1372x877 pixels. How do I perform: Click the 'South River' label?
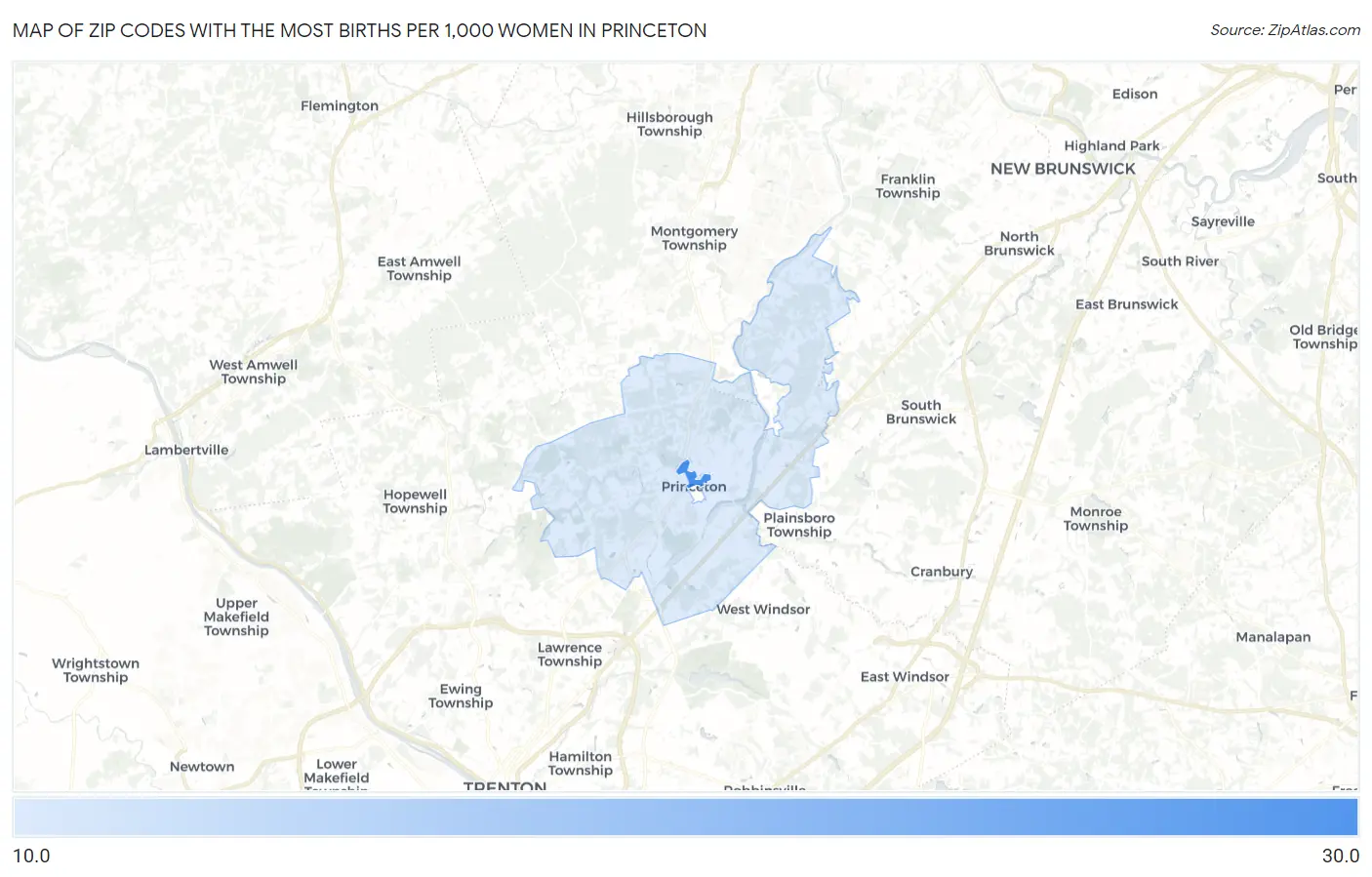pos(1180,261)
